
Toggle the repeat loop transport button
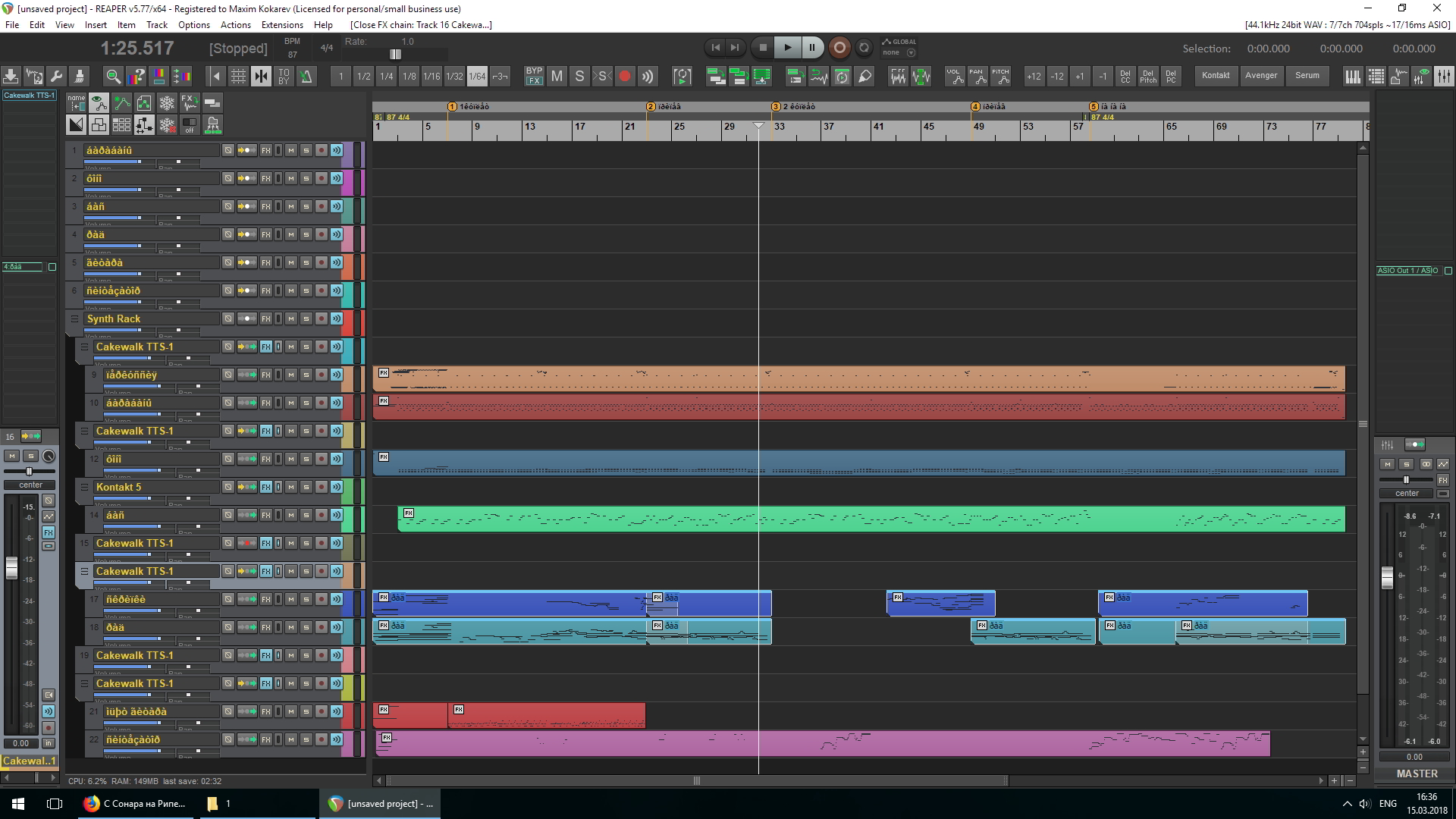(x=864, y=48)
